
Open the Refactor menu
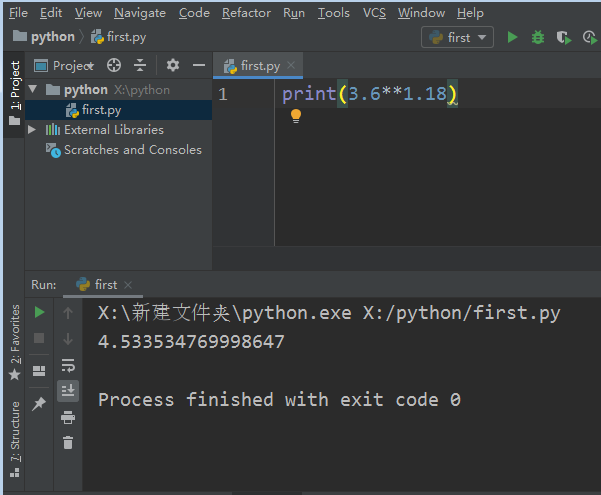[246, 13]
